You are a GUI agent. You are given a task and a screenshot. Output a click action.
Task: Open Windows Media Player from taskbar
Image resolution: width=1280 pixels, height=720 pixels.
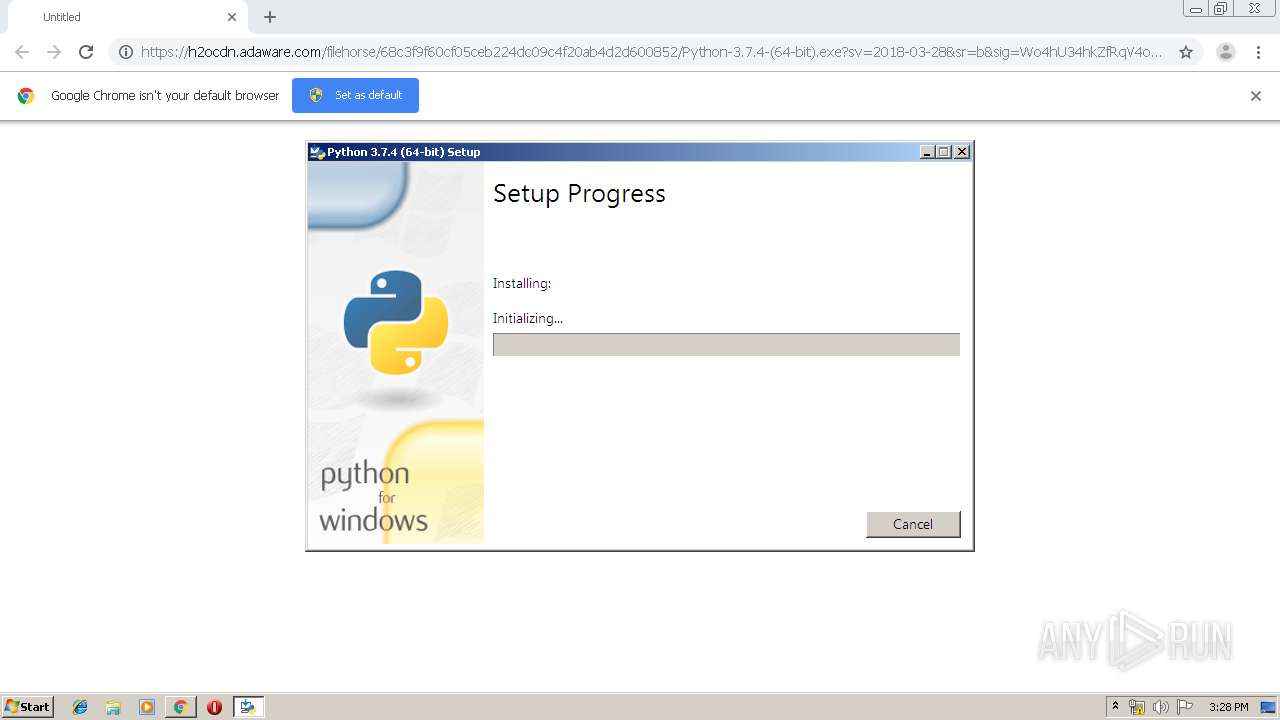tap(147, 707)
